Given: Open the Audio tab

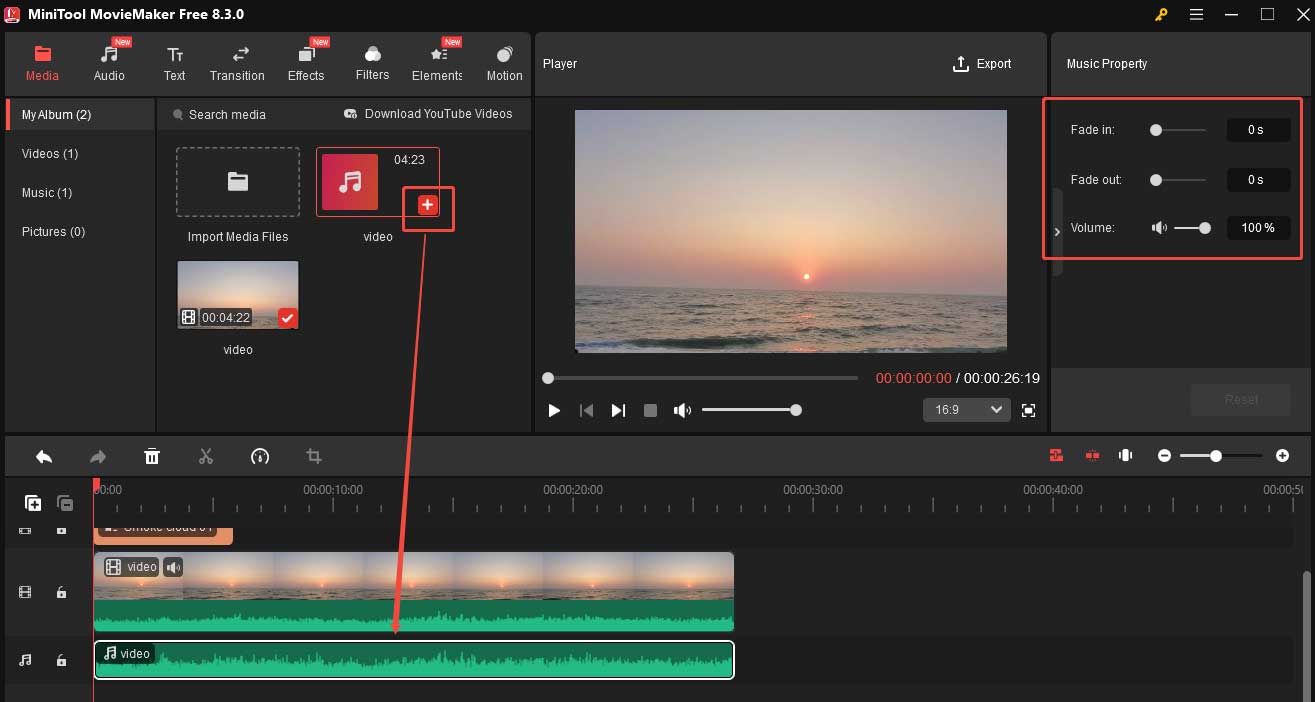Looking at the screenshot, I should (x=110, y=63).
